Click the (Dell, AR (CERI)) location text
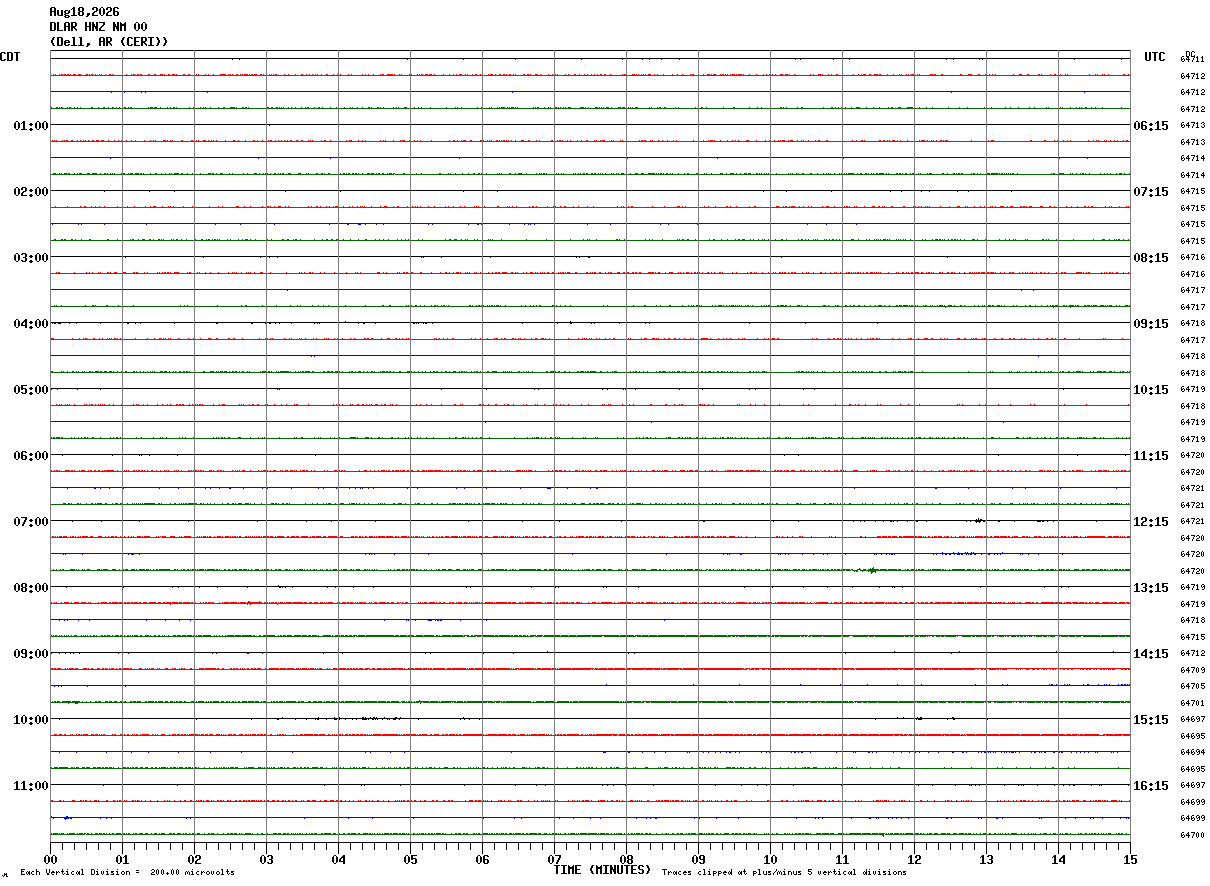This screenshot has height=886, width=1210. (x=109, y=42)
